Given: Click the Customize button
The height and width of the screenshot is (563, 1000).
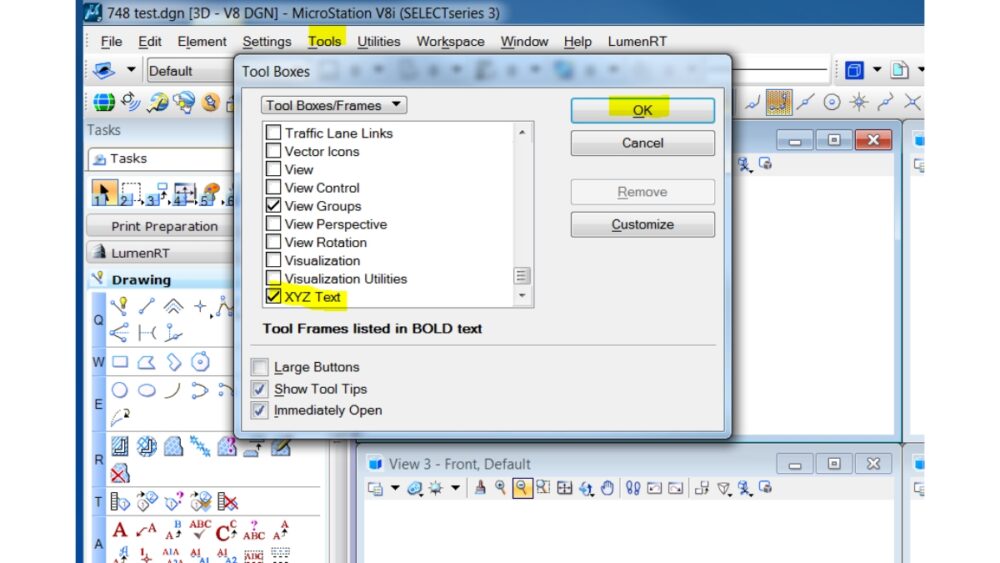Looking at the screenshot, I should 642,225.
